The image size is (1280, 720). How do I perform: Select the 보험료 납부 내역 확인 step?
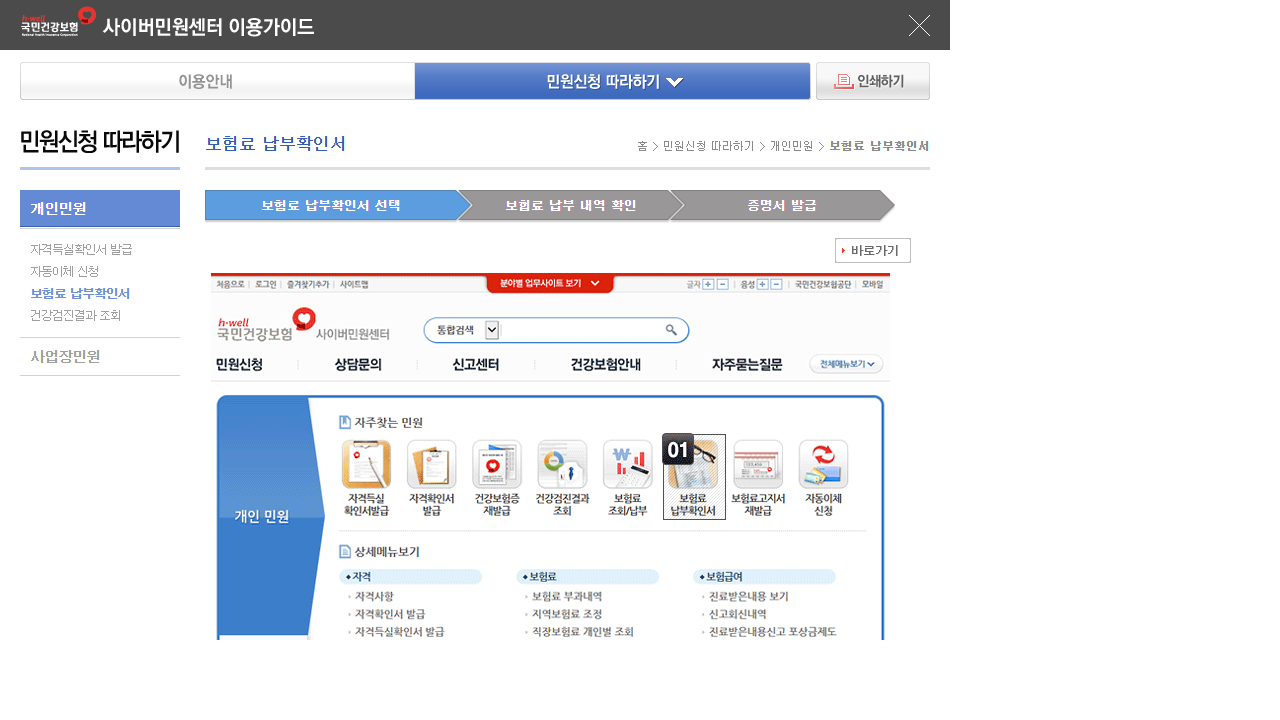click(x=570, y=205)
